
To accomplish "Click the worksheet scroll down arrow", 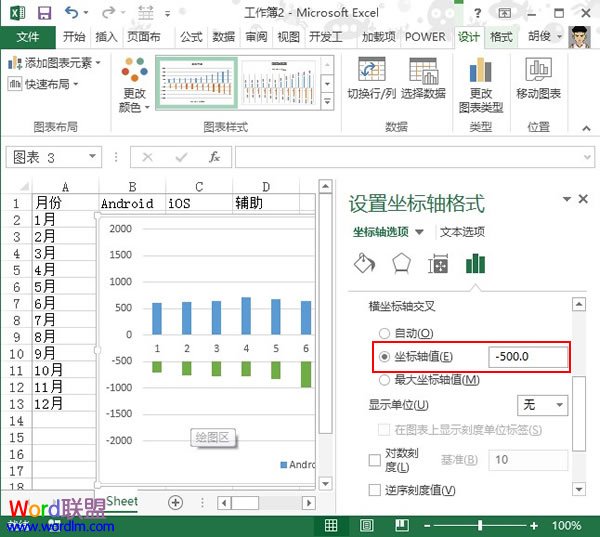I will 325,483.
